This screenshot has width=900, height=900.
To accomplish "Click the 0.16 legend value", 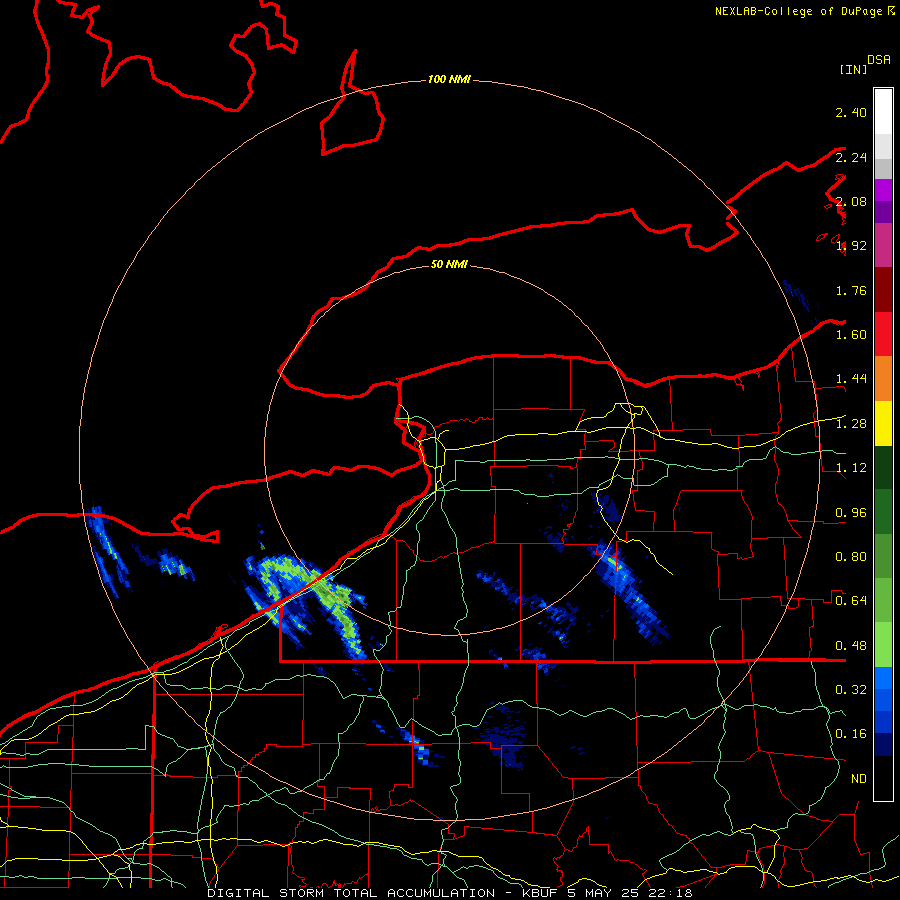I will tap(851, 734).
